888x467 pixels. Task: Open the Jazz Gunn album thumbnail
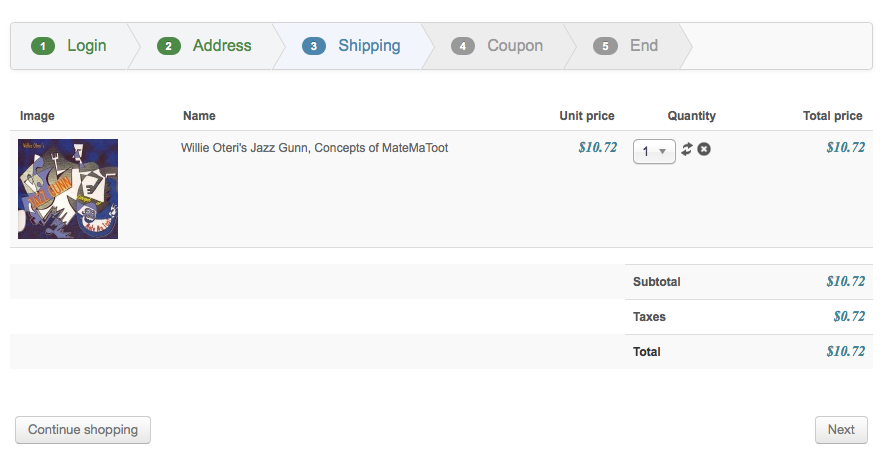point(68,189)
